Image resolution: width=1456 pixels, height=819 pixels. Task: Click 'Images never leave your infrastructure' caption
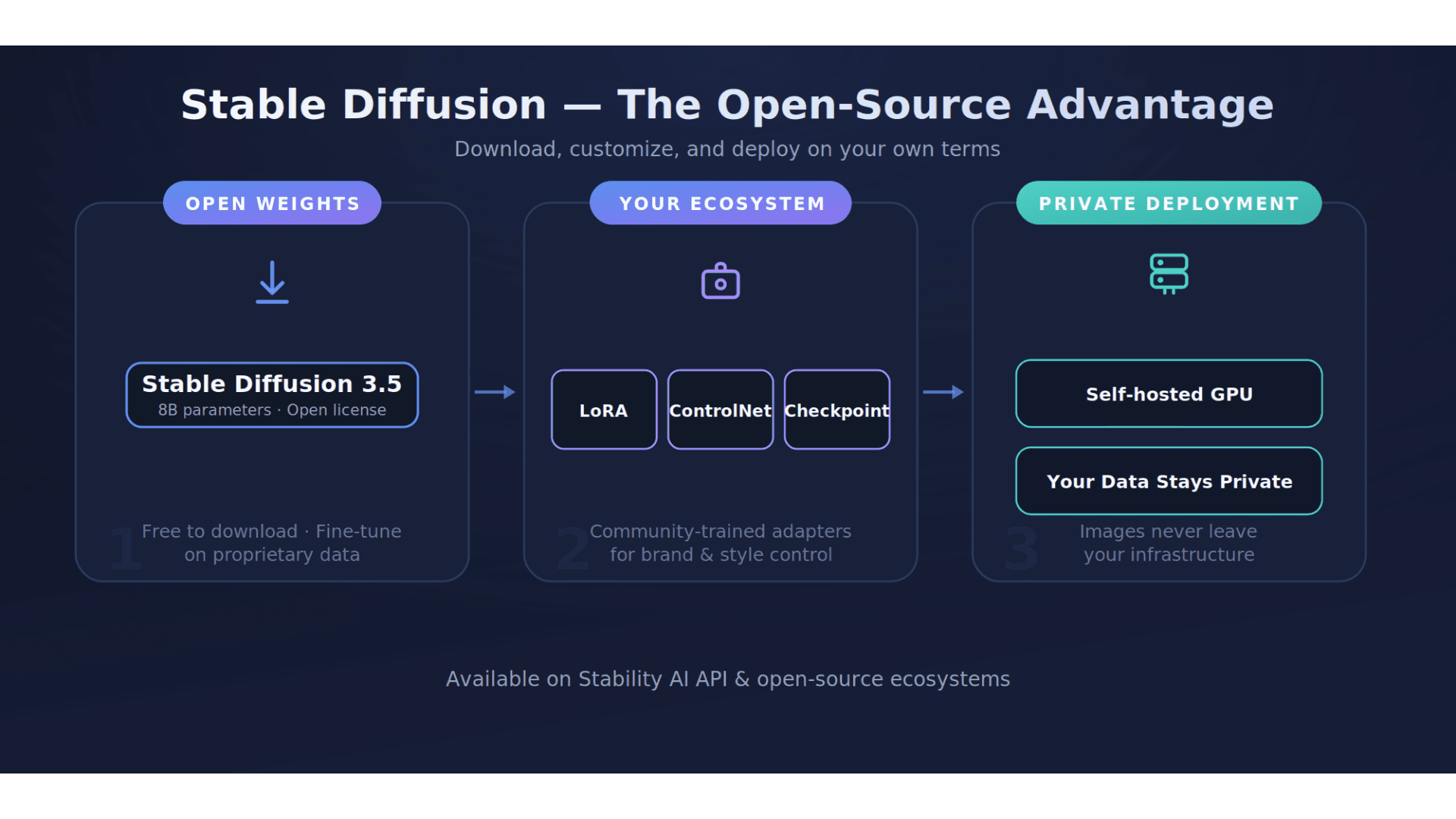point(1169,543)
